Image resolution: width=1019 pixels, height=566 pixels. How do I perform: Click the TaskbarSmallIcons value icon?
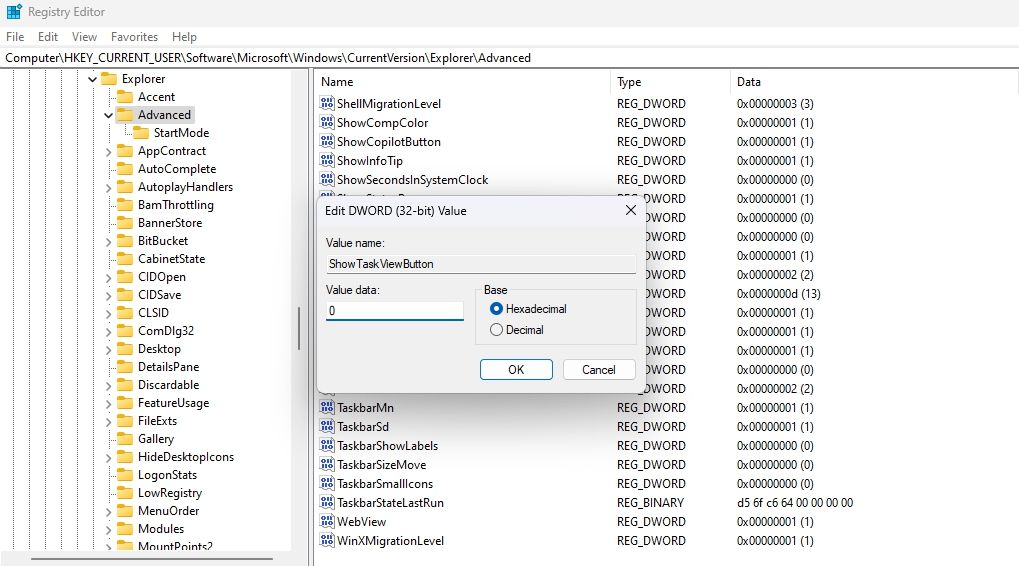pos(327,484)
